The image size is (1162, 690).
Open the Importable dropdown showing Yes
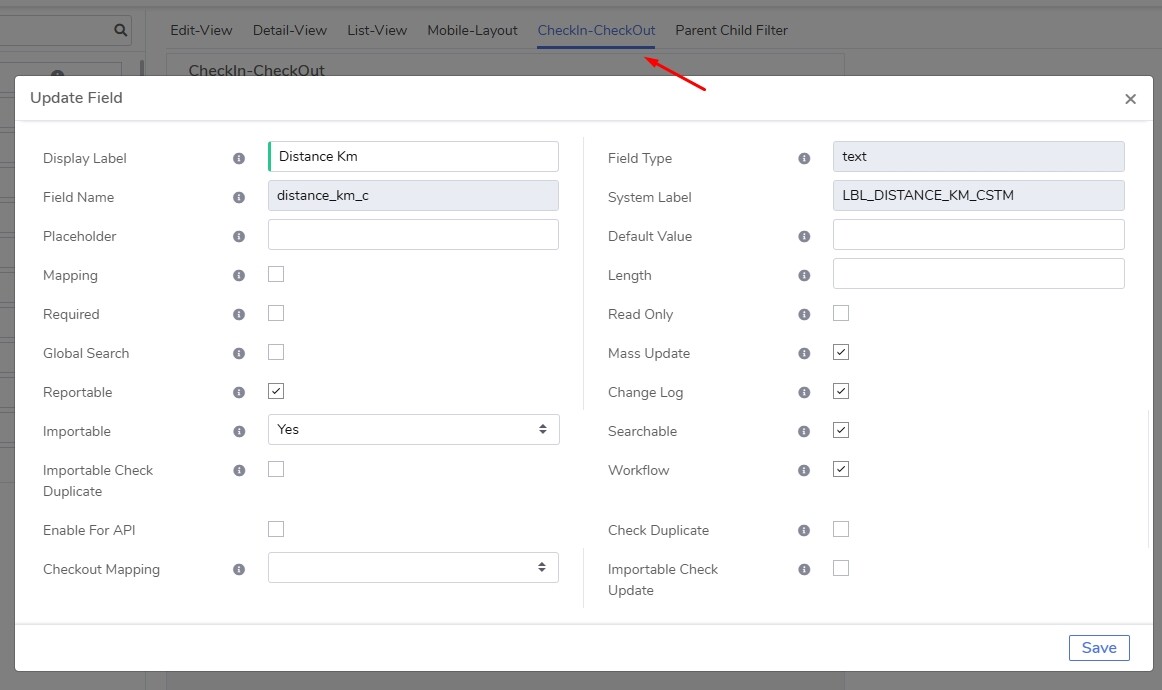[x=414, y=429]
